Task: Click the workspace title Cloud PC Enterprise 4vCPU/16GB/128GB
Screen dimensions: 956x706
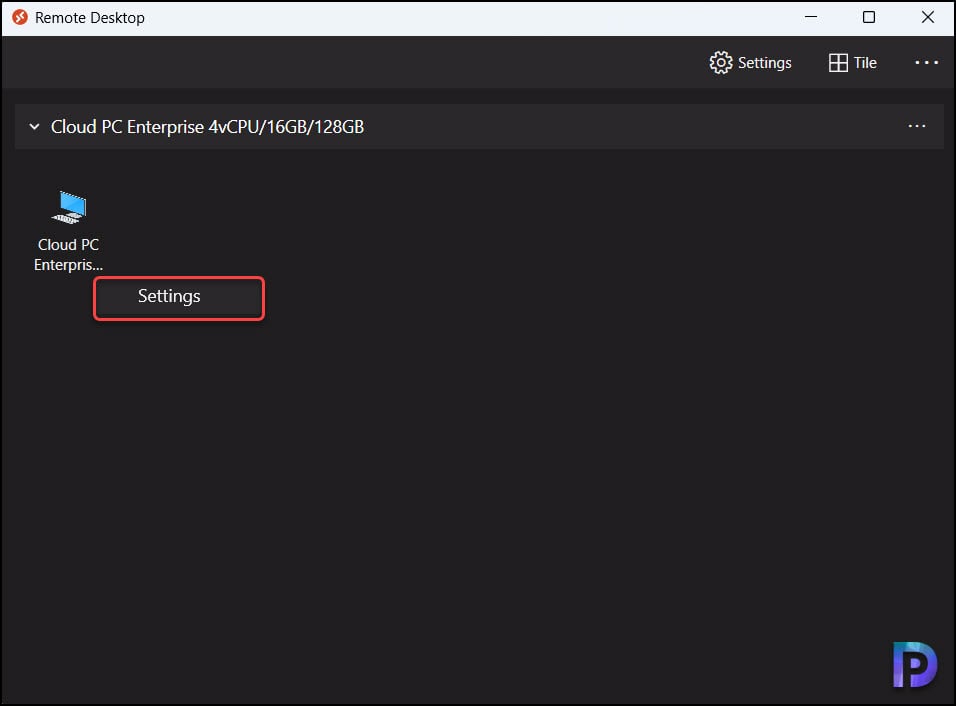Action: [207, 127]
